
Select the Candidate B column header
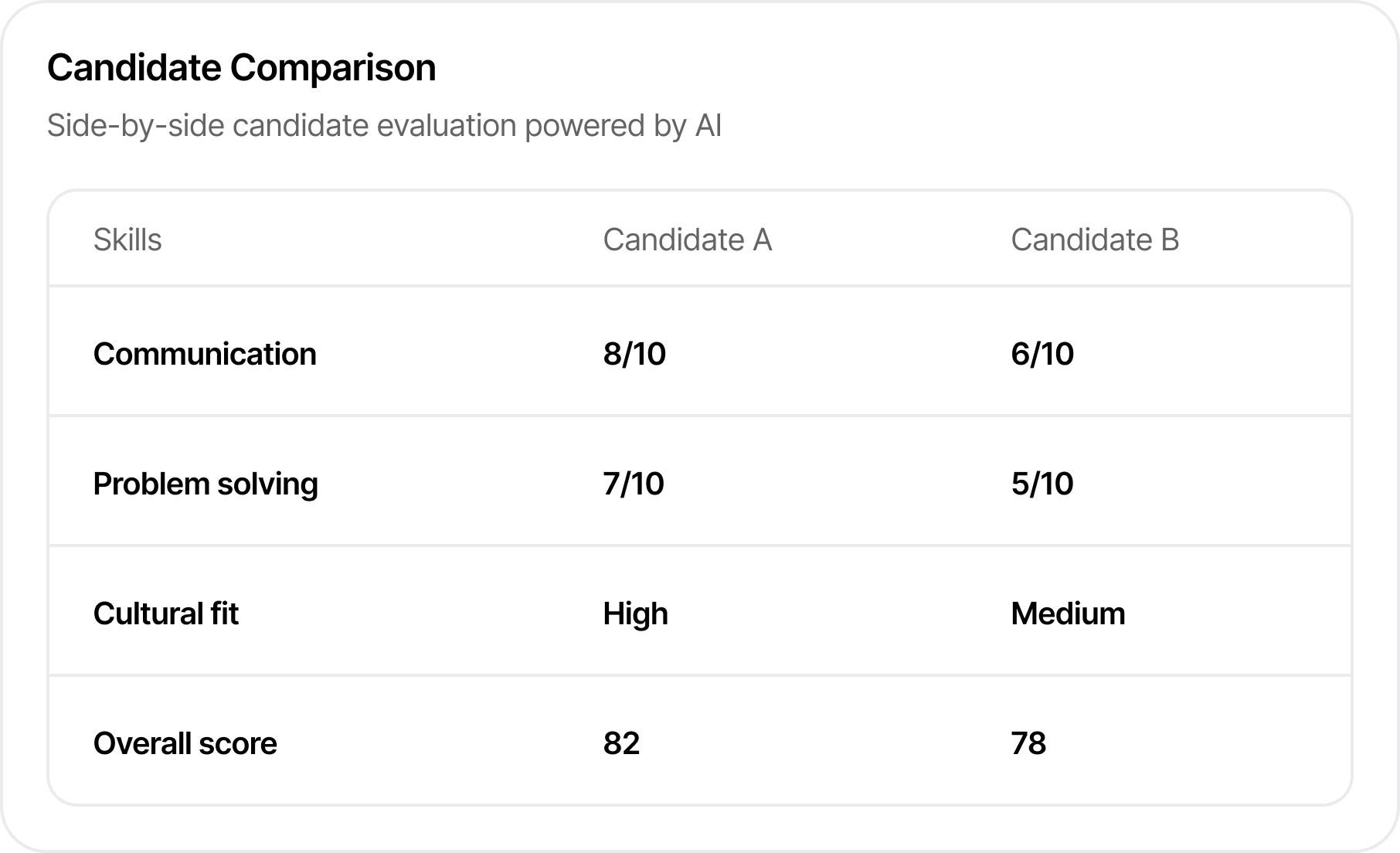pos(1094,240)
